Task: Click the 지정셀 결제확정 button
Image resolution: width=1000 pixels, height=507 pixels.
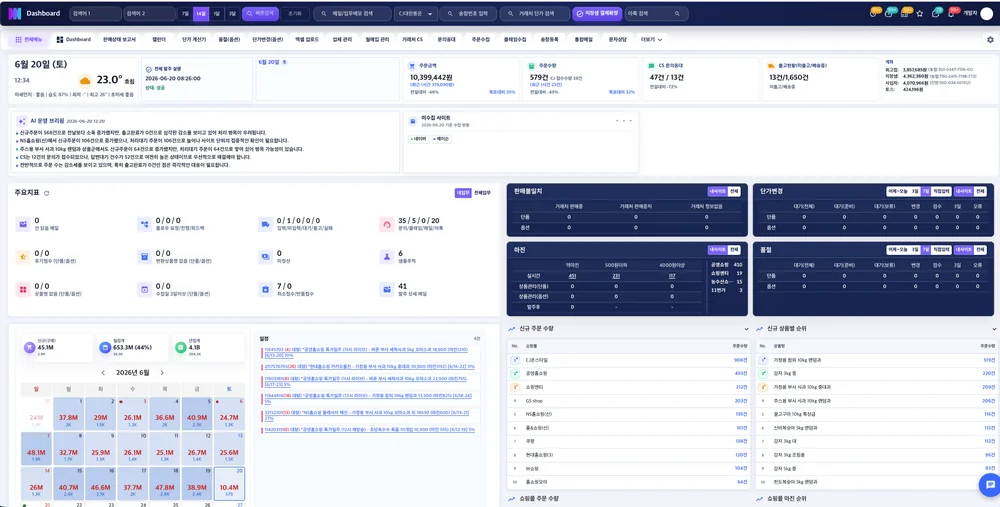Action: point(597,13)
